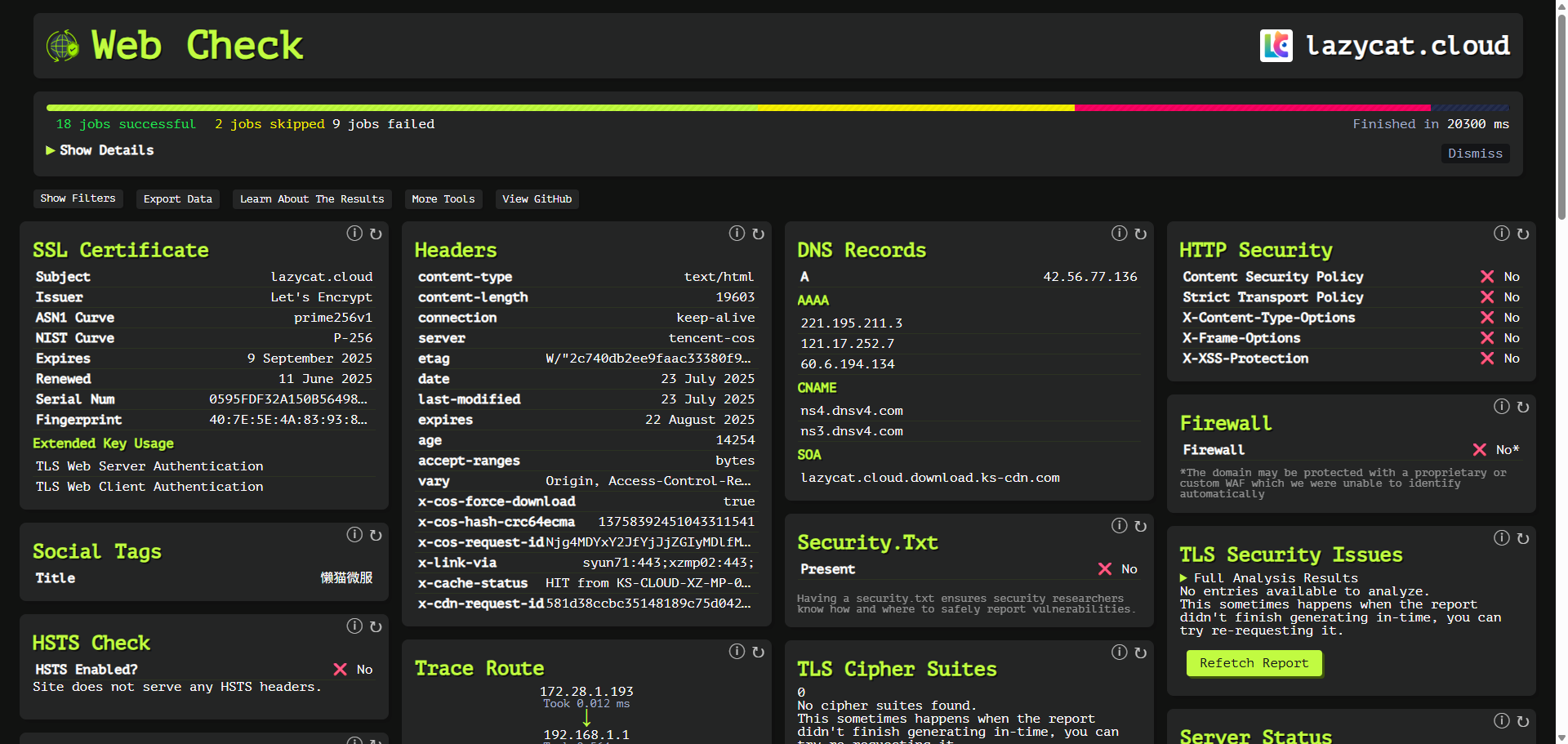Refresh the HTTP Security card
The height and width of the screenshot is (744, 1568).
click(1523, 234)
